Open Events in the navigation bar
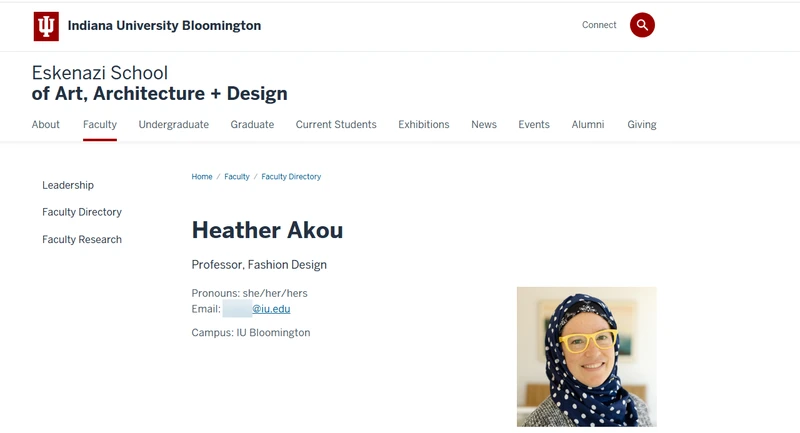This screenshot has height=433, width=800. click(534, 124)
